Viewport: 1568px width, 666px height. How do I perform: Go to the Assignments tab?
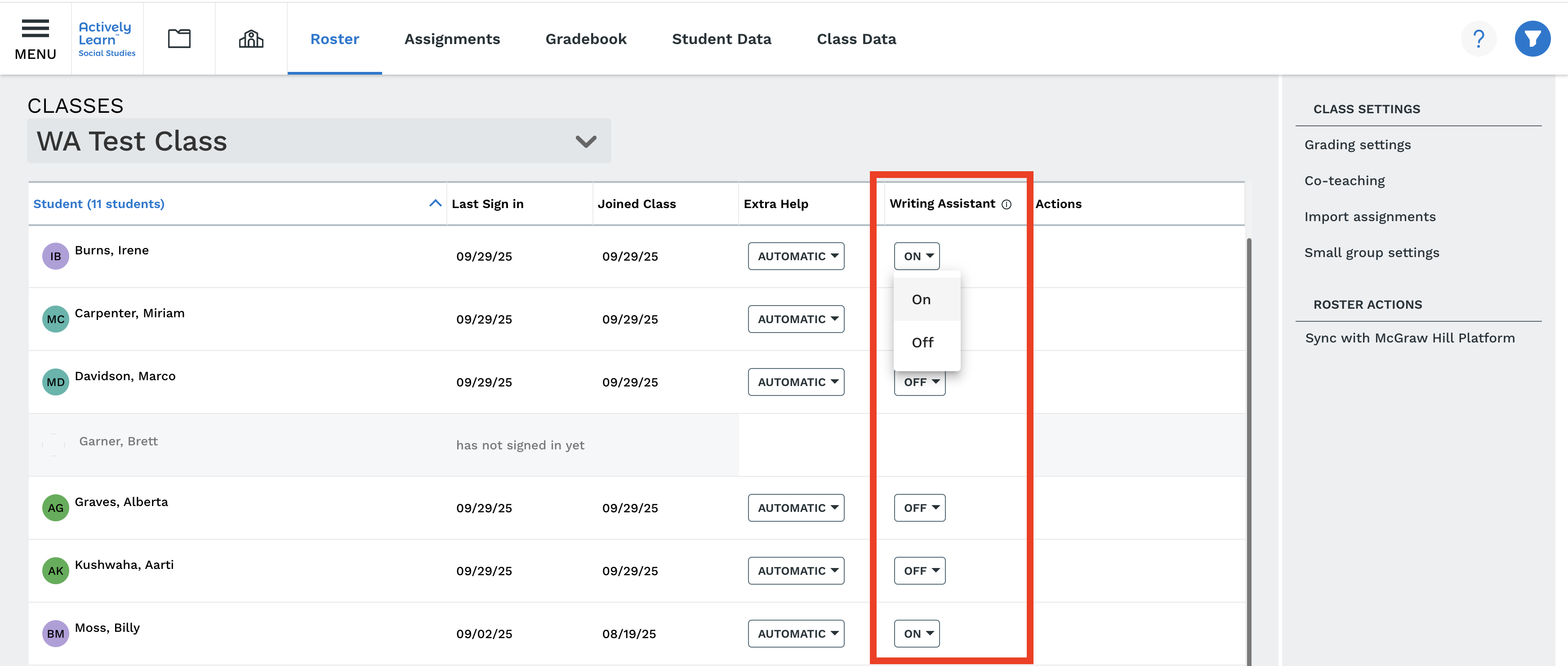452,39
